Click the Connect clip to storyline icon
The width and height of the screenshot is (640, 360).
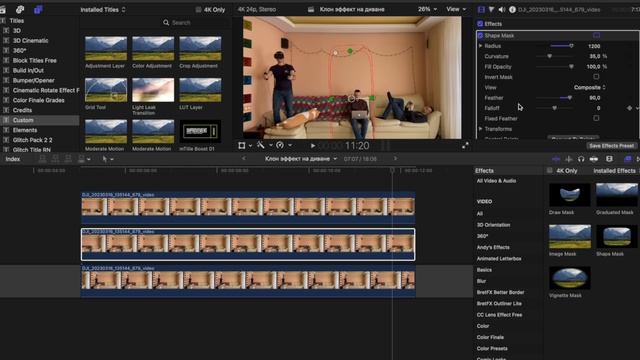42,159
